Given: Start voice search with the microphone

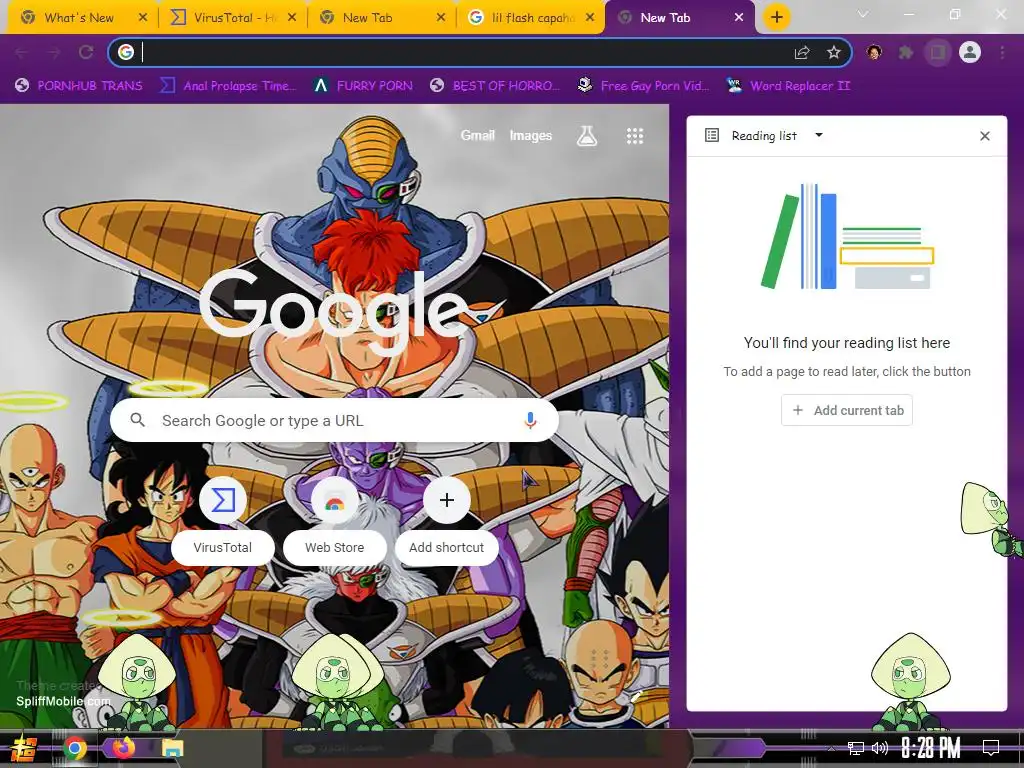Looking at the screenshot, I should pos(530,421).
